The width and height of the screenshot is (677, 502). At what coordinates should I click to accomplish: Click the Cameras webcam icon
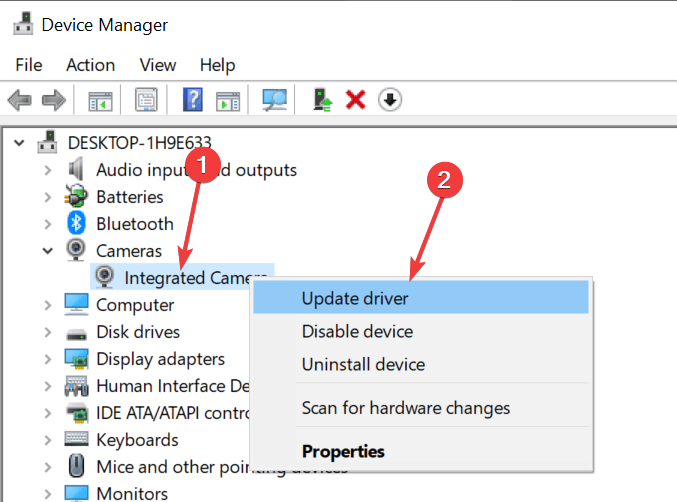tap(76, 250)
